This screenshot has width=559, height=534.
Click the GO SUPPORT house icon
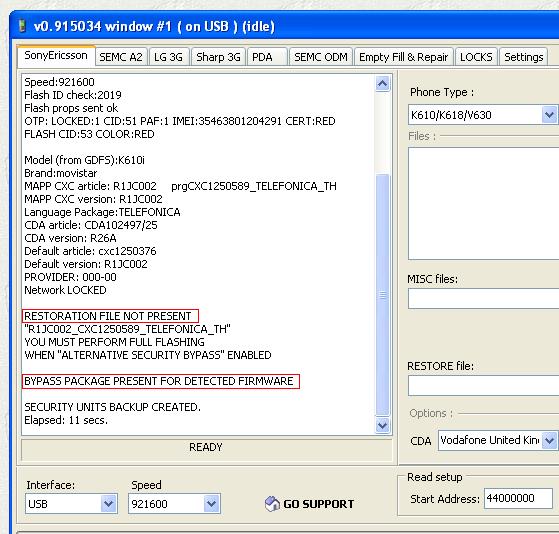pos(272,504)
